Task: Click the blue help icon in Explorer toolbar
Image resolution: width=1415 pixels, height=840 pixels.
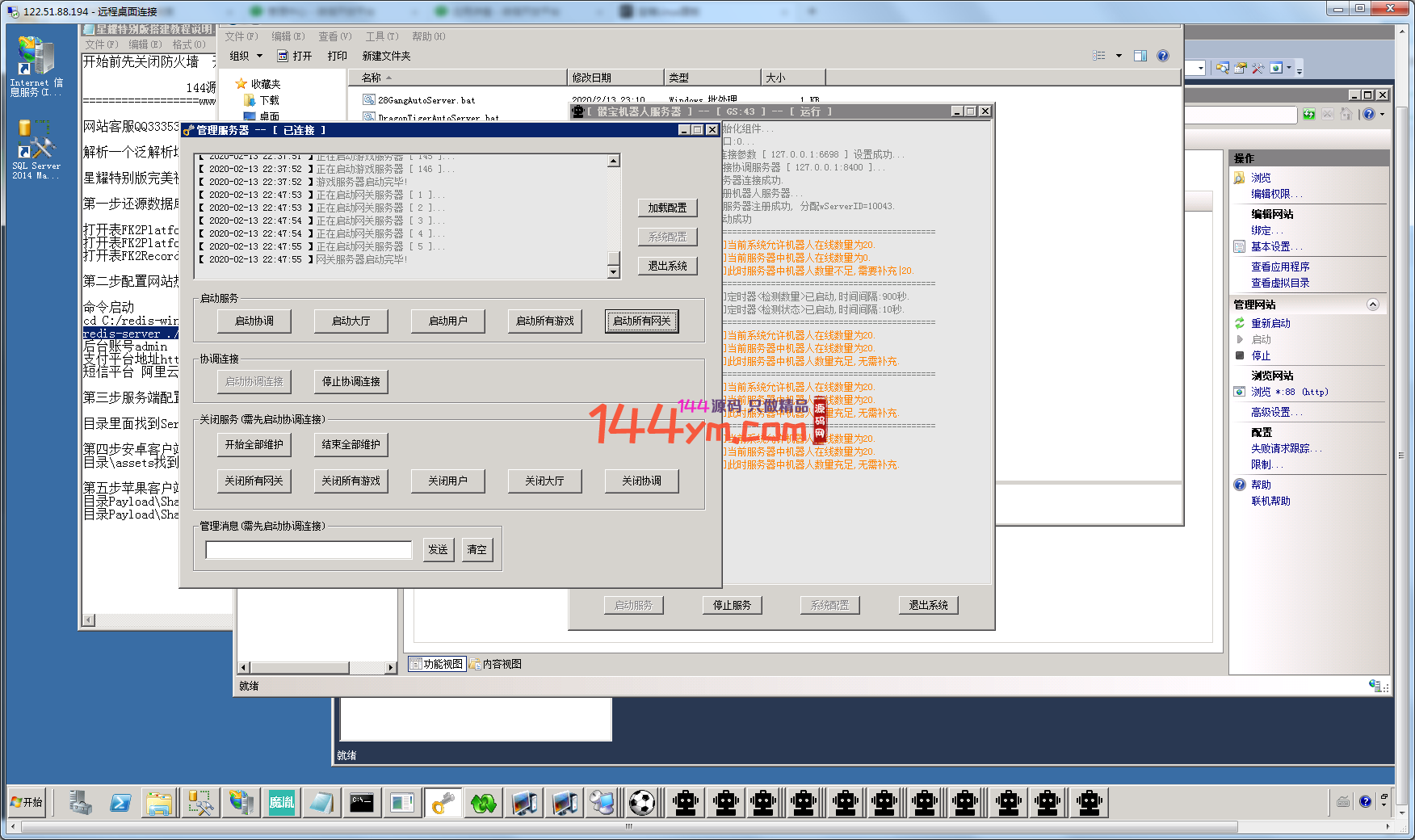Action: tap(1162, 56)
